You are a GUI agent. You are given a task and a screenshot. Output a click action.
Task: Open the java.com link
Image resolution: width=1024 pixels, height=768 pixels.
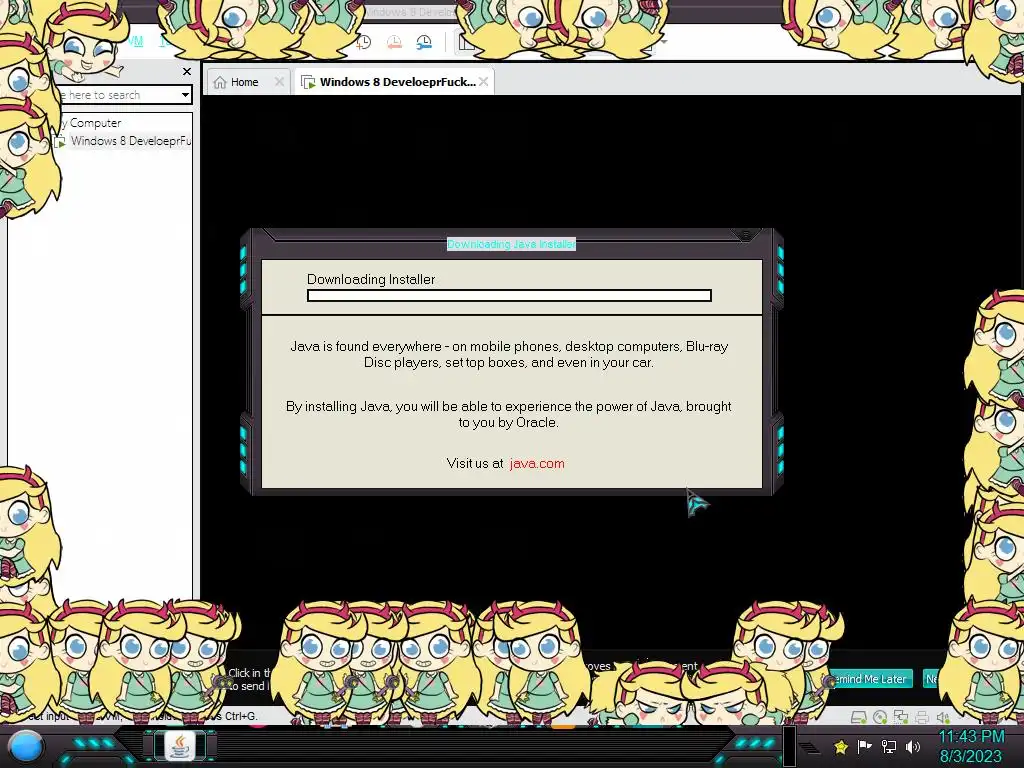point(537,464)
